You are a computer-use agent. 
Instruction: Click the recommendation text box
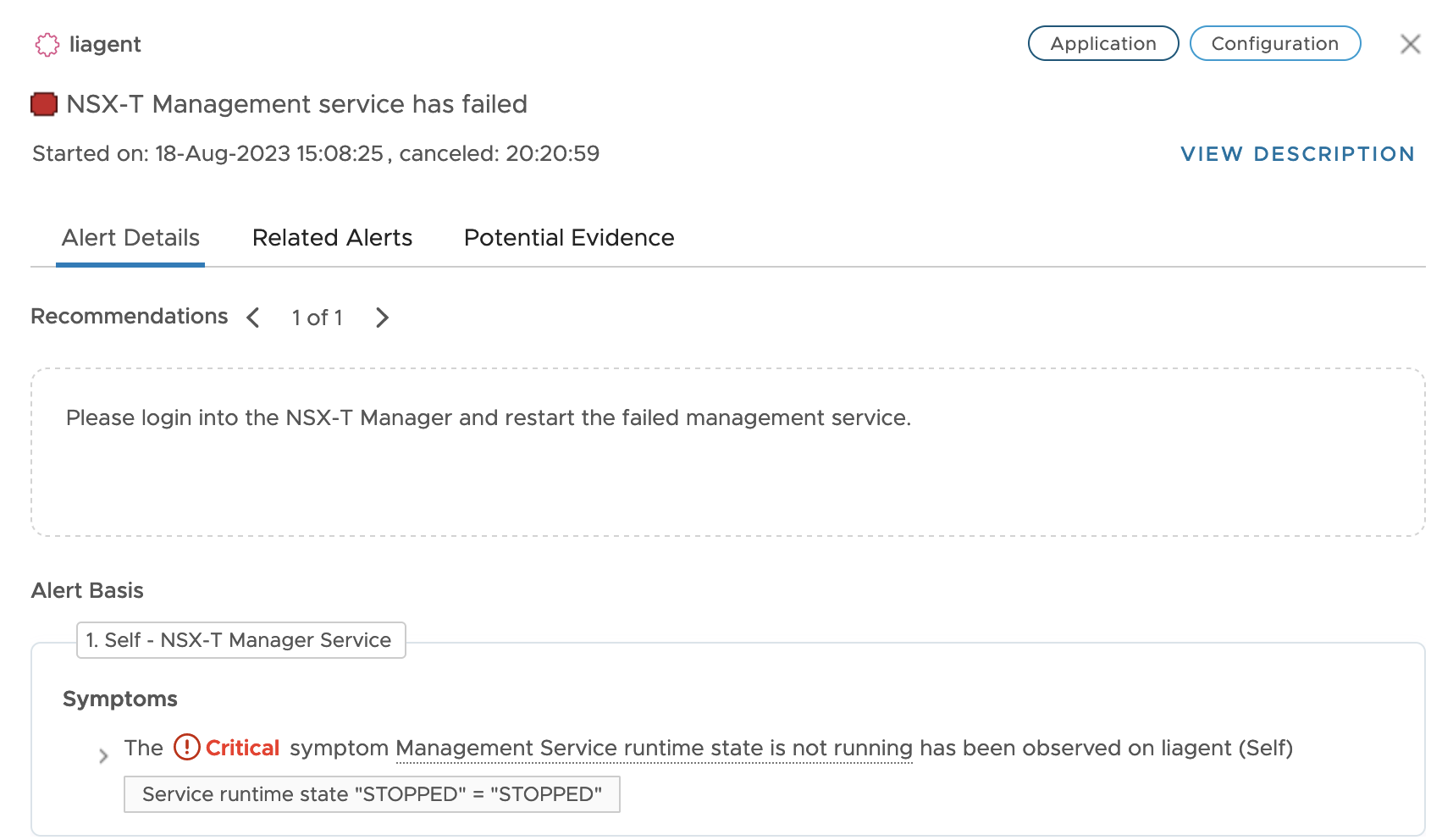click(728, 452)
